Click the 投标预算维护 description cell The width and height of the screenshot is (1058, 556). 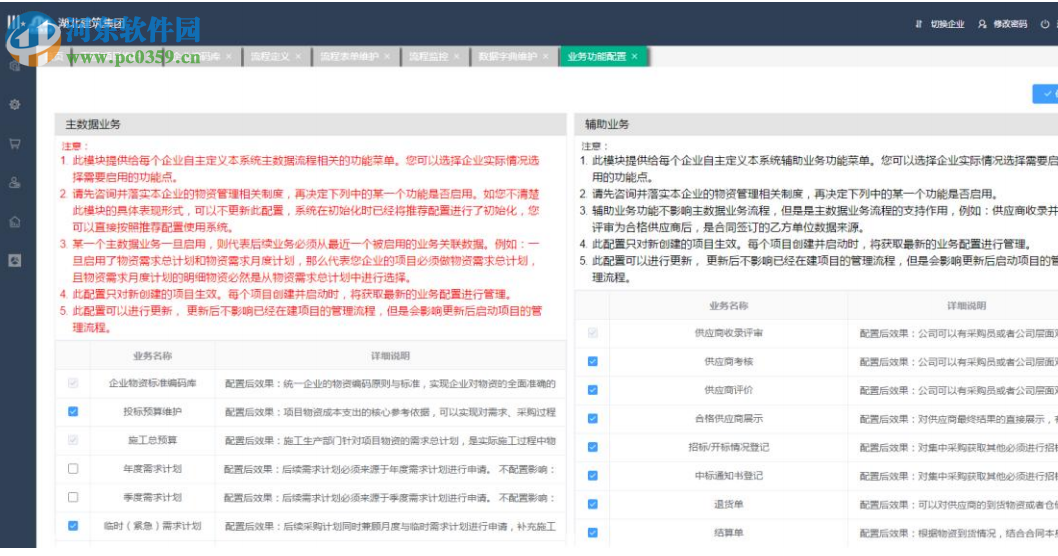(390, 412)
